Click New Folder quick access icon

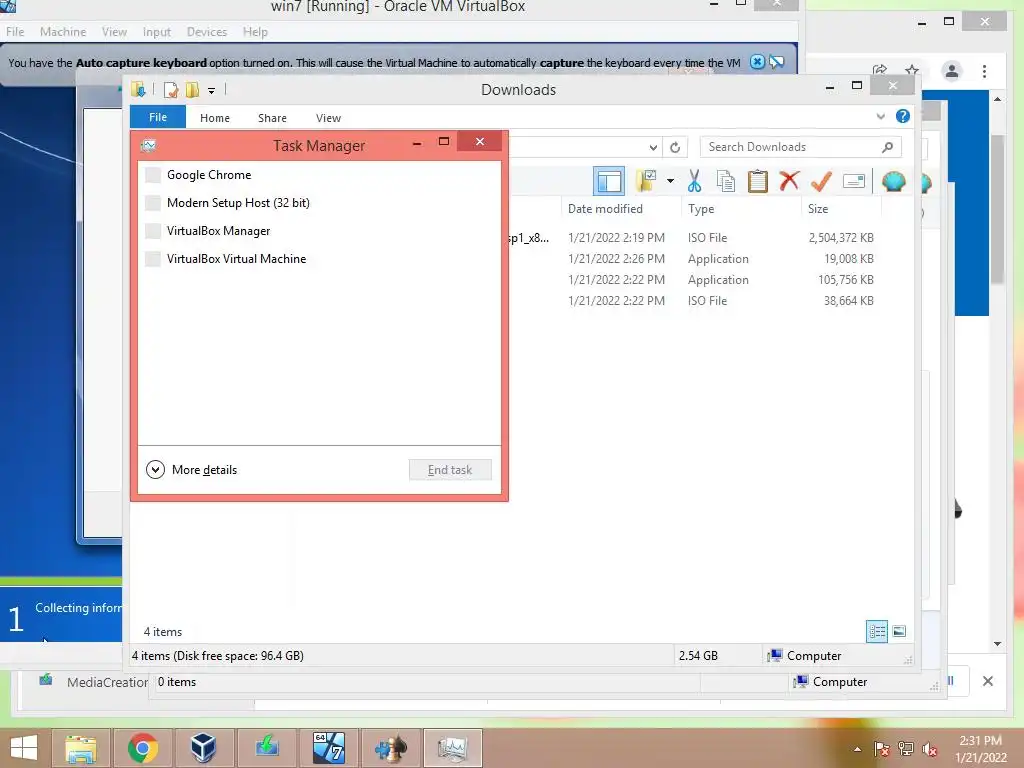(x=192, y=89)
